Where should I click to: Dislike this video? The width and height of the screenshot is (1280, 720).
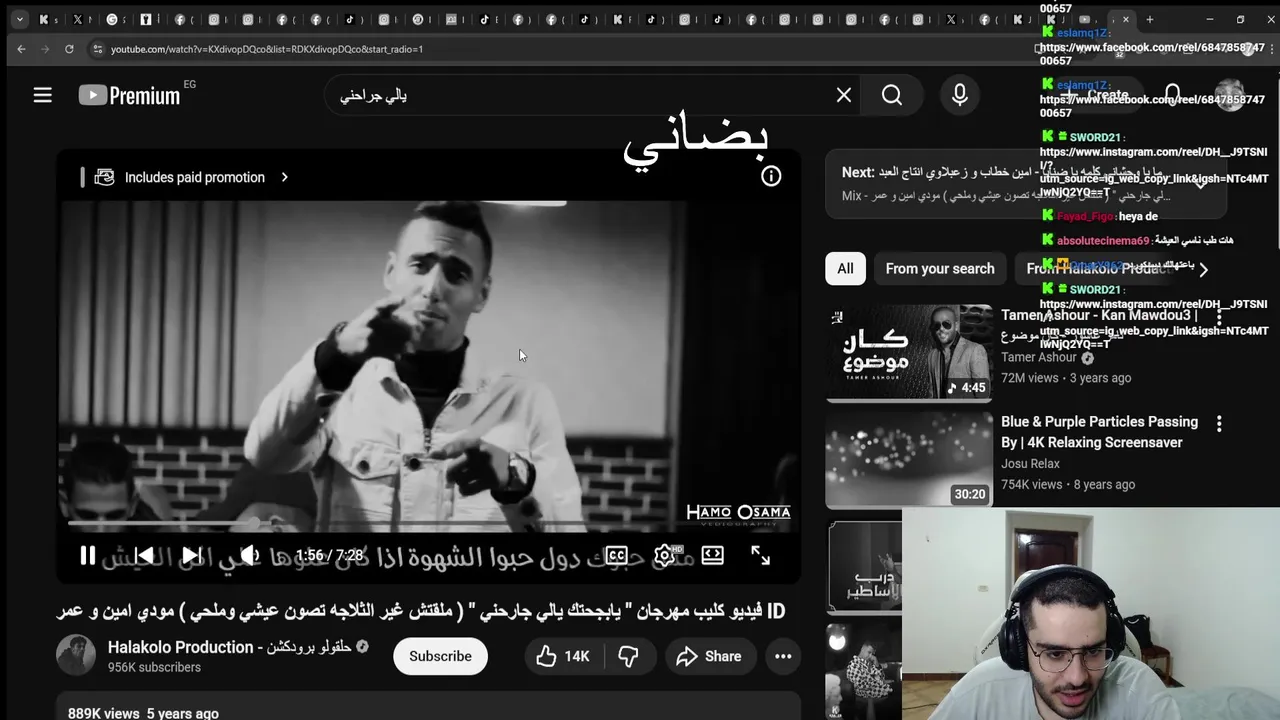tap(628, 656)
